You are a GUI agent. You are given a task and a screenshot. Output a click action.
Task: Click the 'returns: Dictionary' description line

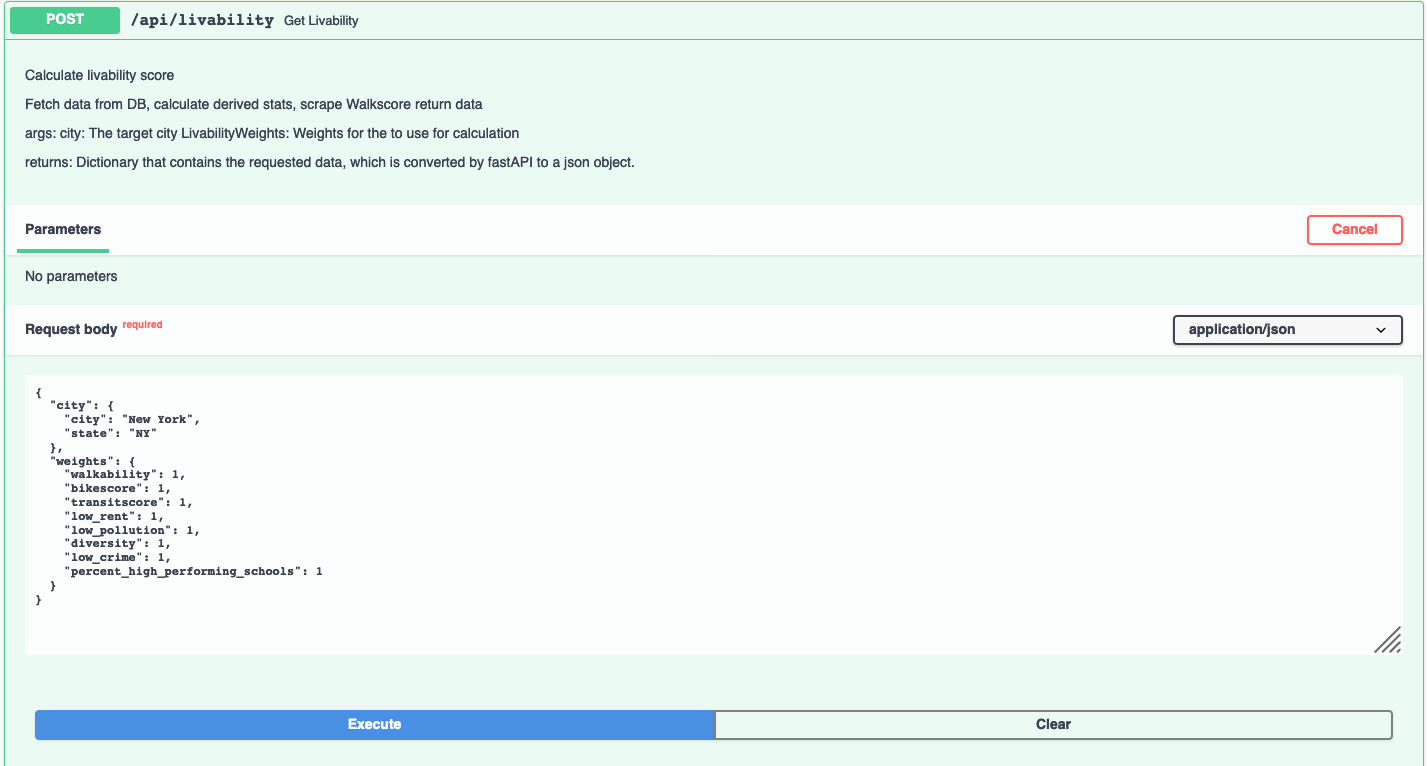pos(330,162)
